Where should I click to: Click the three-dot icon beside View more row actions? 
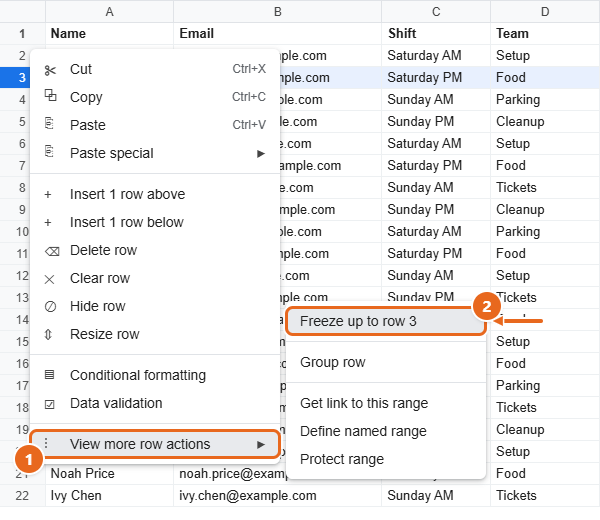click(46, 443)
